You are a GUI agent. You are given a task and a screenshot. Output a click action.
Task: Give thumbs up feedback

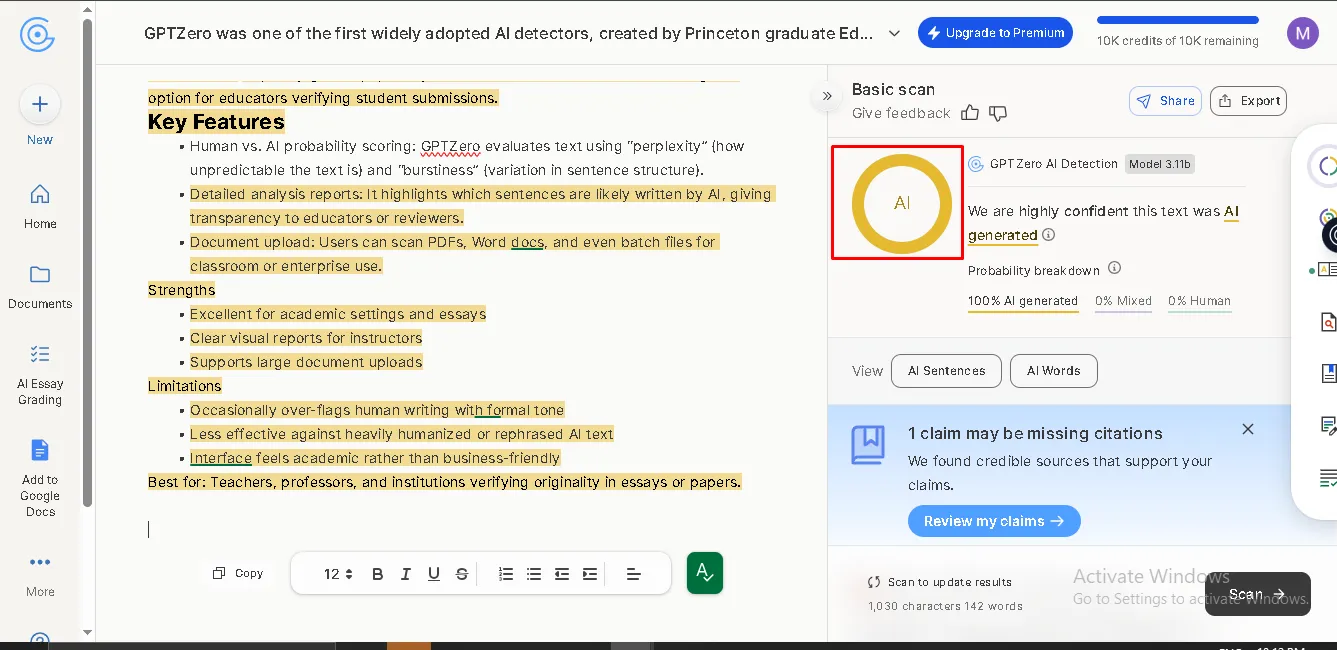click(x=970, y=113)
